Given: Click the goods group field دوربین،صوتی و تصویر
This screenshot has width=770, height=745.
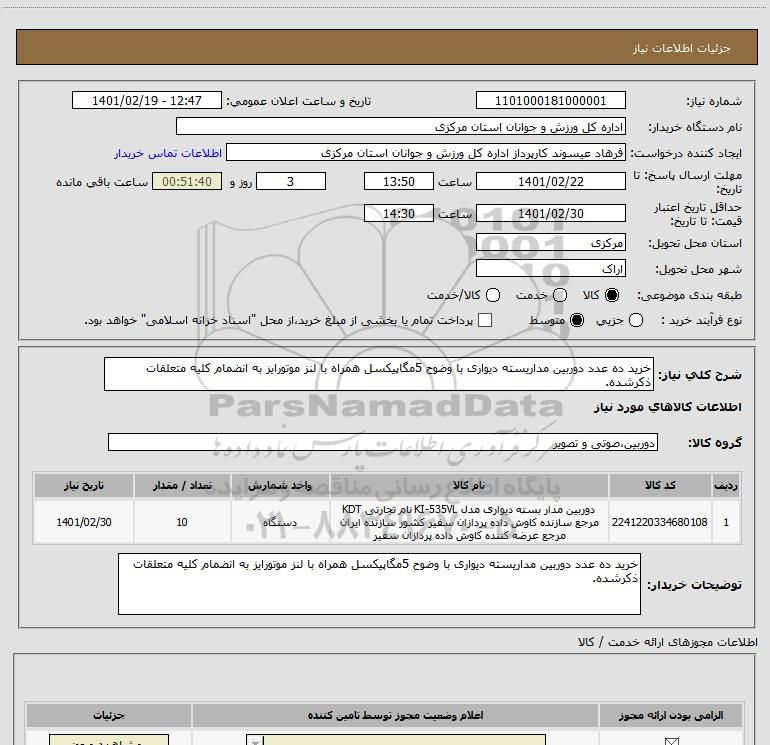Looking at the screenshot, I should [383, 442].
